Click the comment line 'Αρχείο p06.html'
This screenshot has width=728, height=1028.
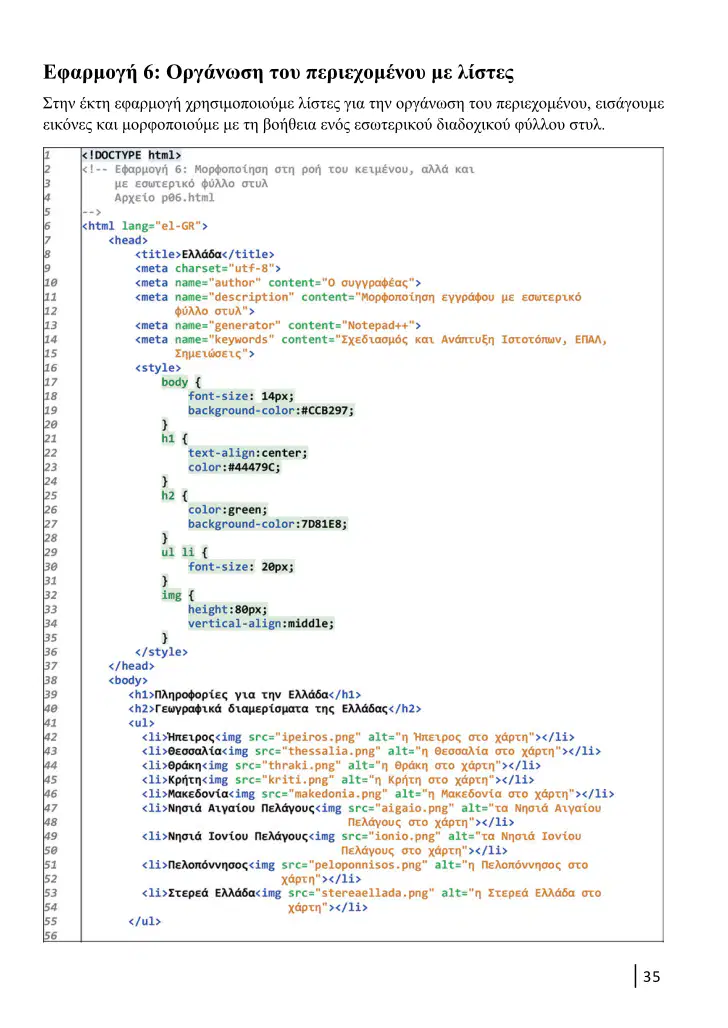point(165,198)
